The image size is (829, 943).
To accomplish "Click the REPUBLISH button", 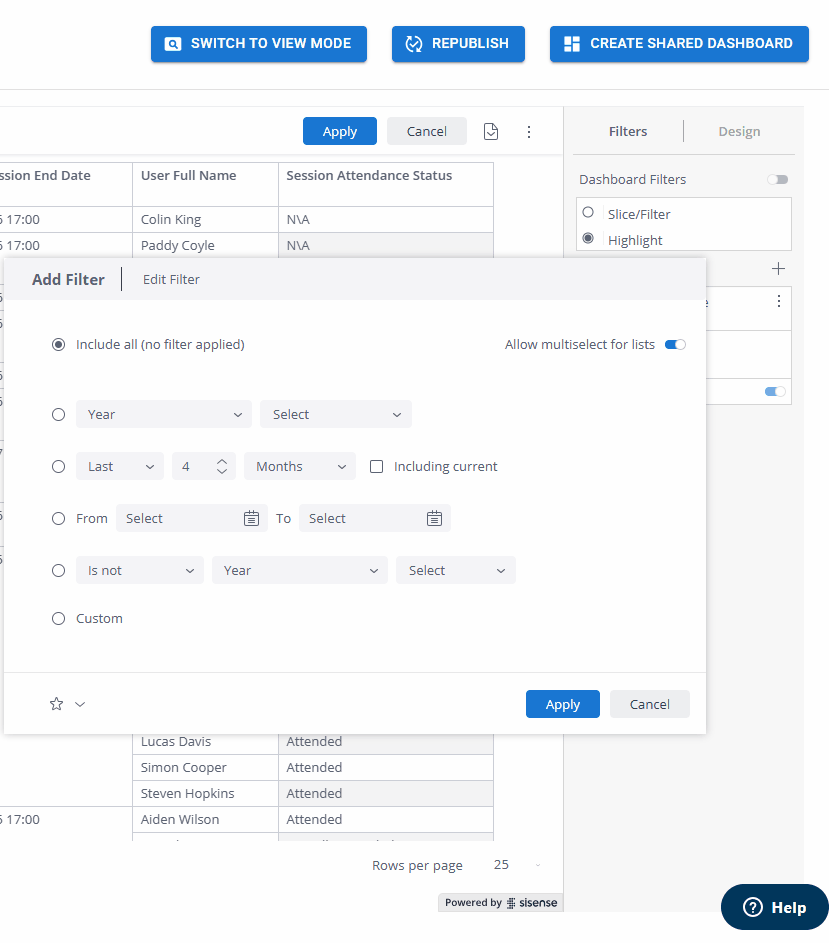I will [458, 43].
